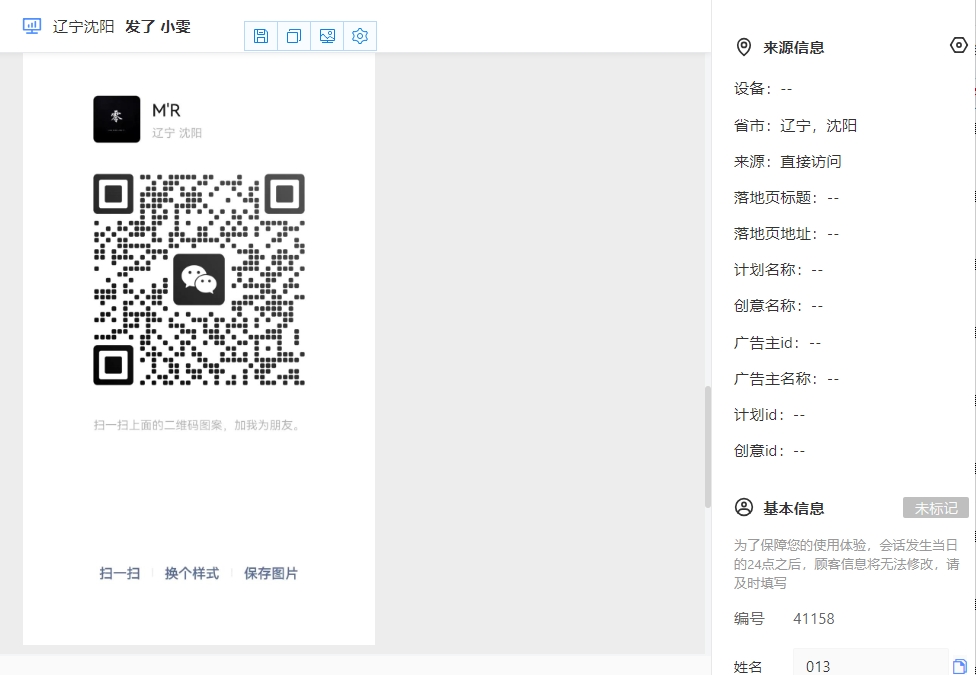Click the 扫一扫上面的二维码图案 caption

click(x=197, y=426)
